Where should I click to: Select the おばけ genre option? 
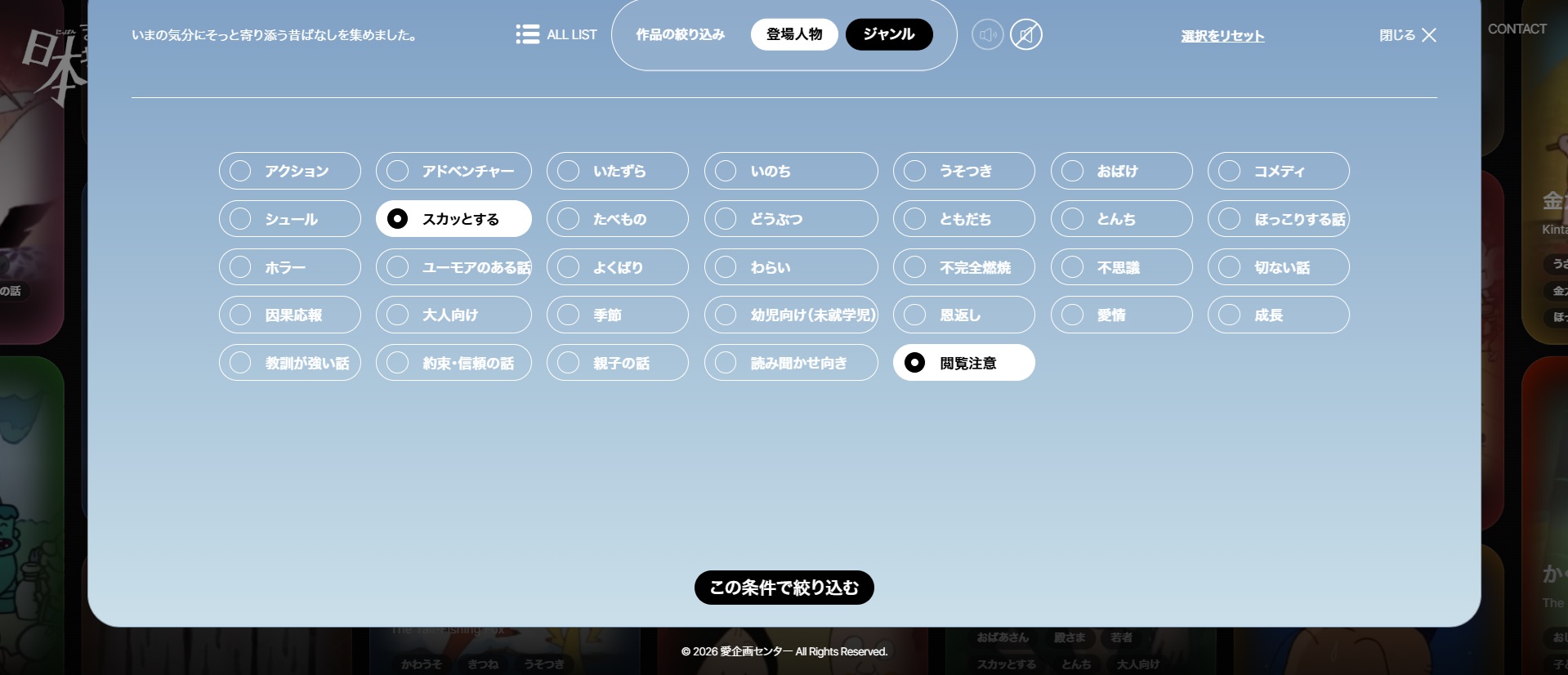[1122, 171]
